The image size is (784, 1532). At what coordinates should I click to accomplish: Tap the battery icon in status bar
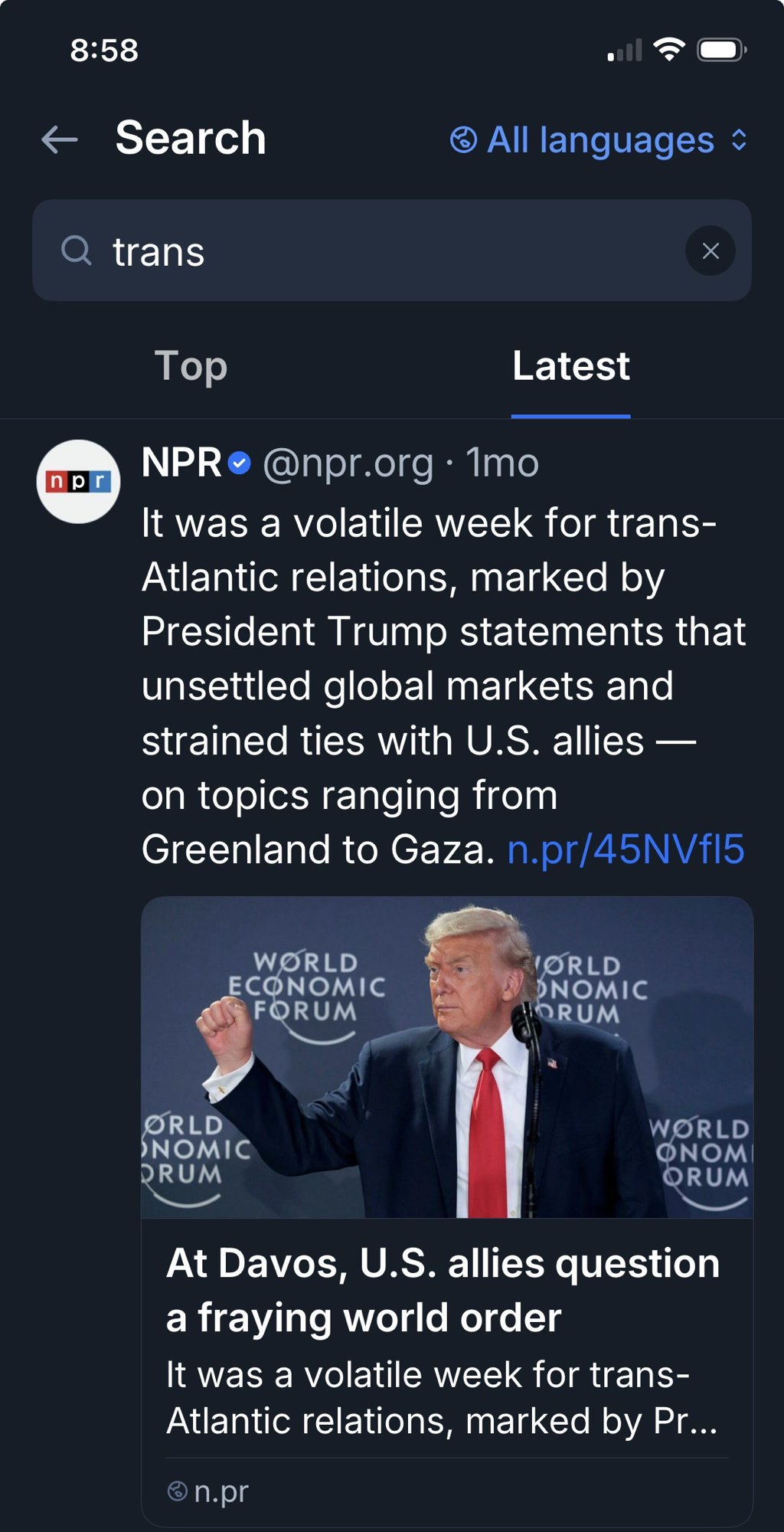click(x=720, y=51)
